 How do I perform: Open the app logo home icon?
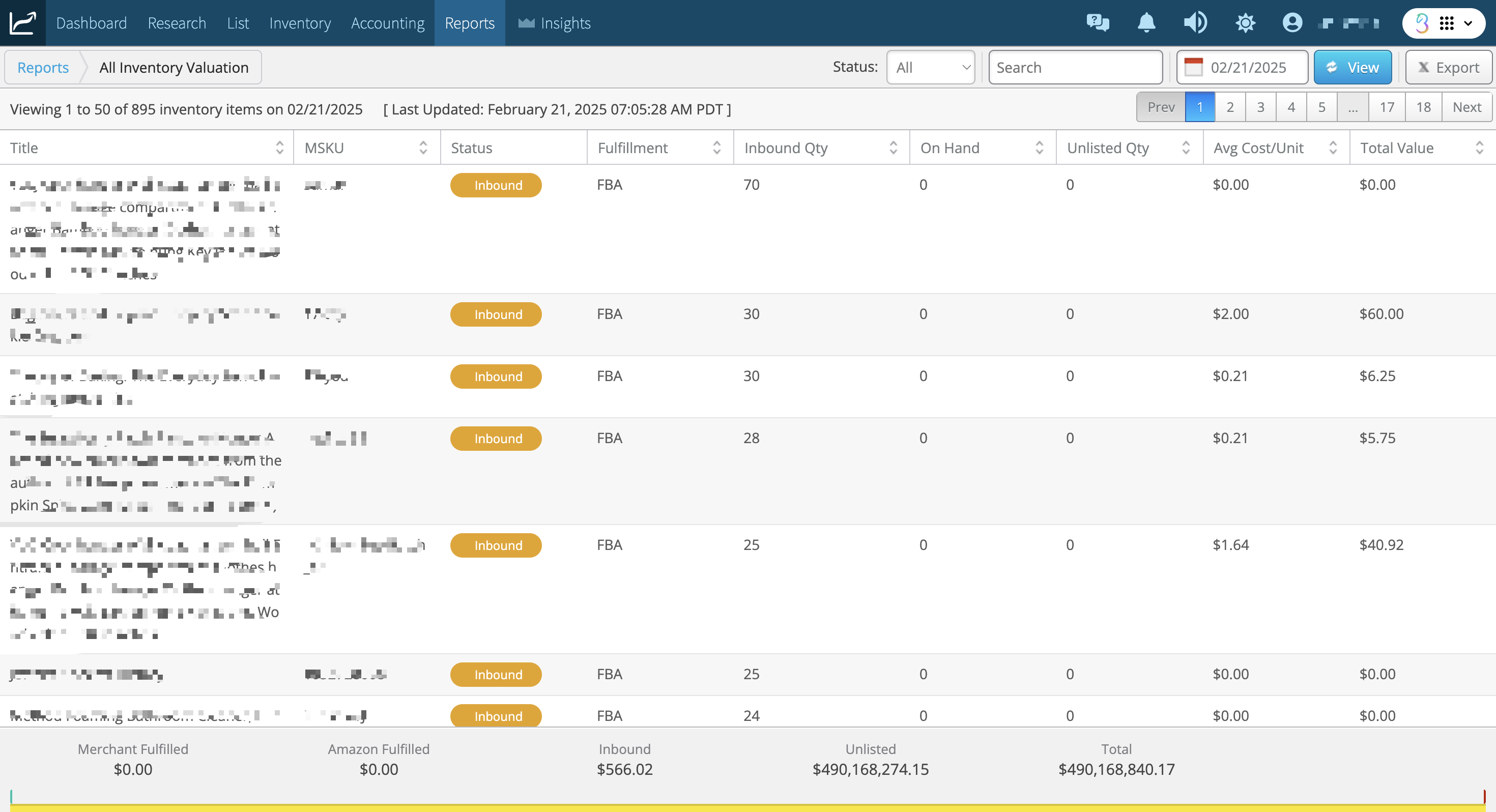coord(23,23)
